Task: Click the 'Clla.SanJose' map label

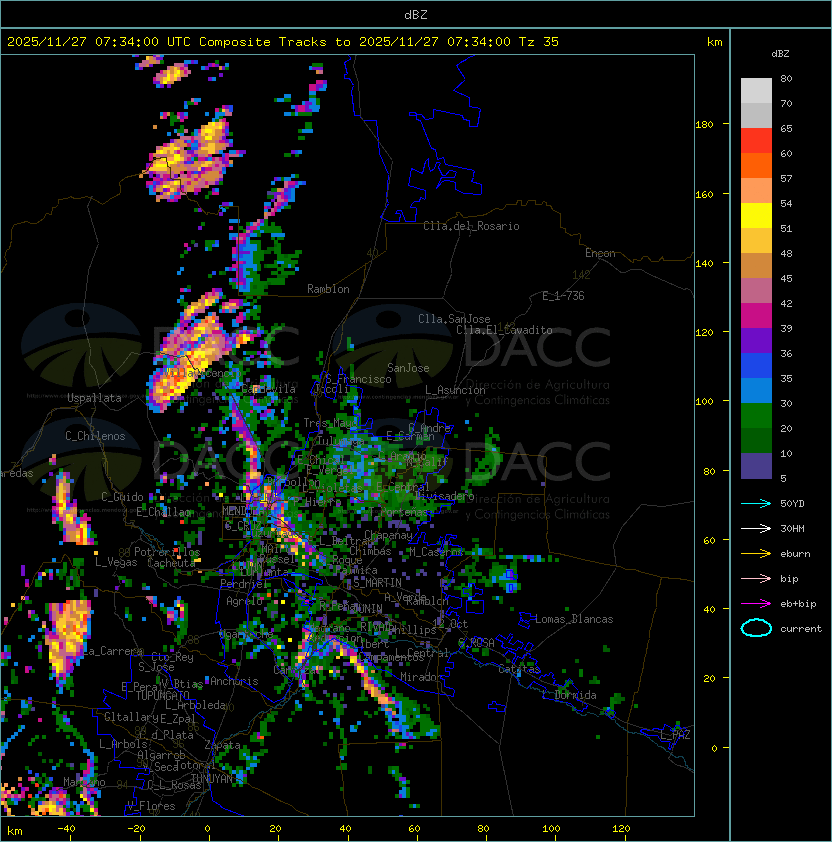Action: 454,319
